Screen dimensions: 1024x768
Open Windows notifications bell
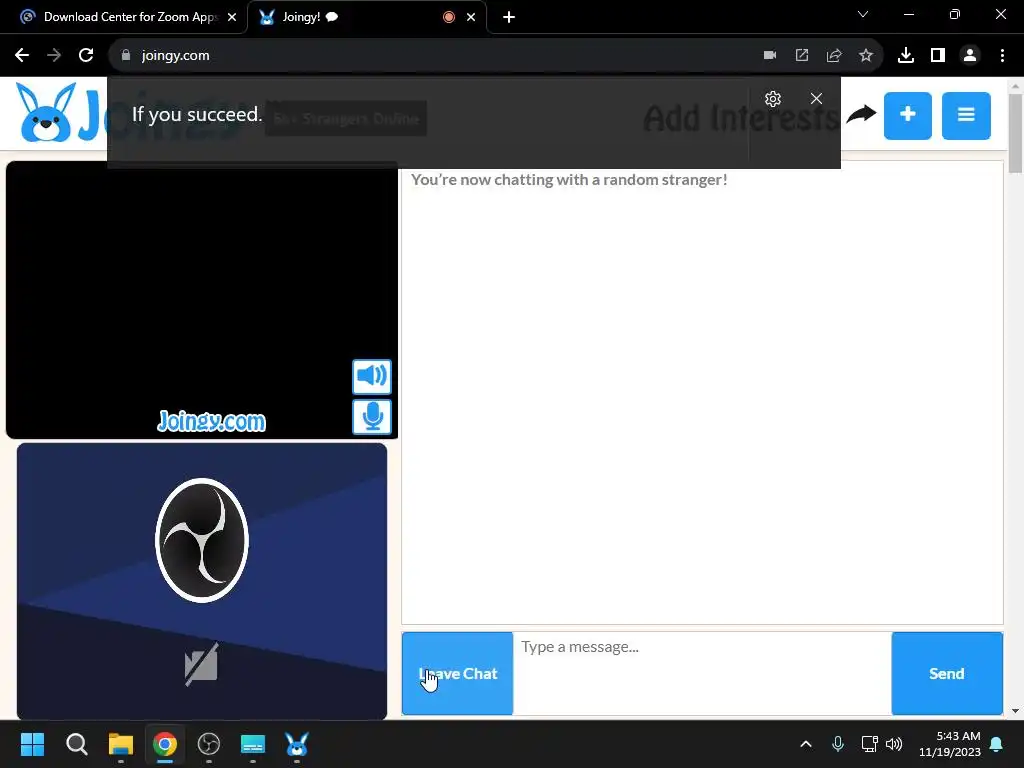pyautogui.click(x=997, y=744)
